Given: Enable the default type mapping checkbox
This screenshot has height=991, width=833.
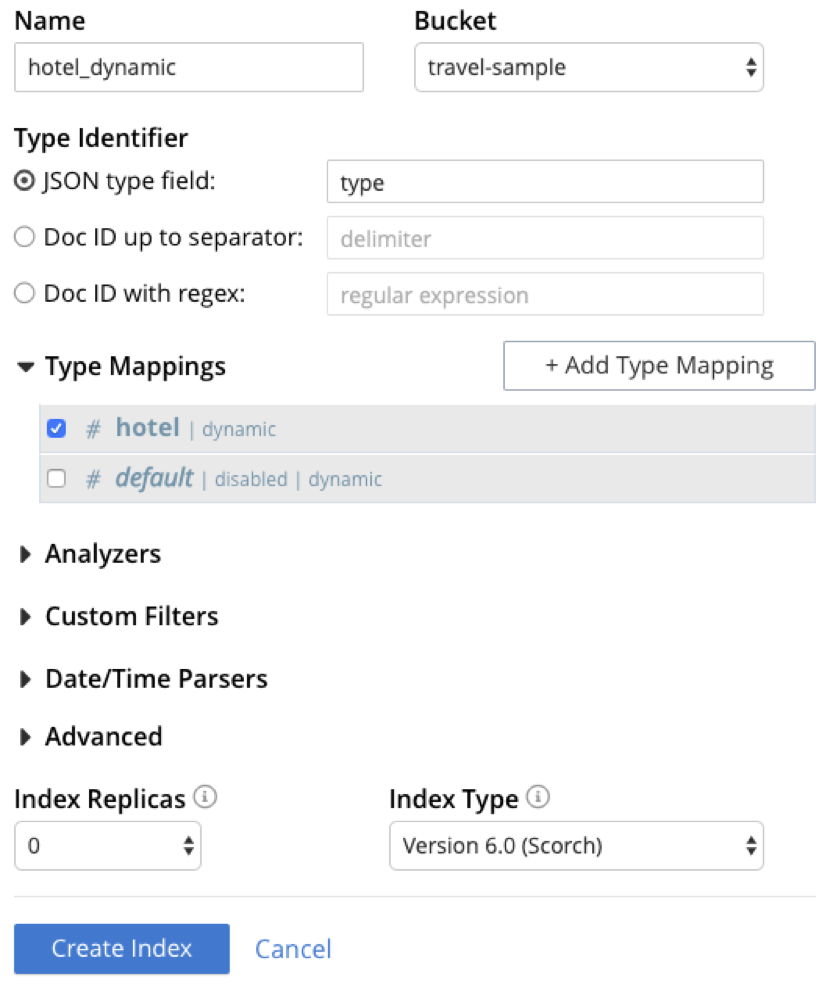Looking at the screenshot, I should tap(56, 478).
